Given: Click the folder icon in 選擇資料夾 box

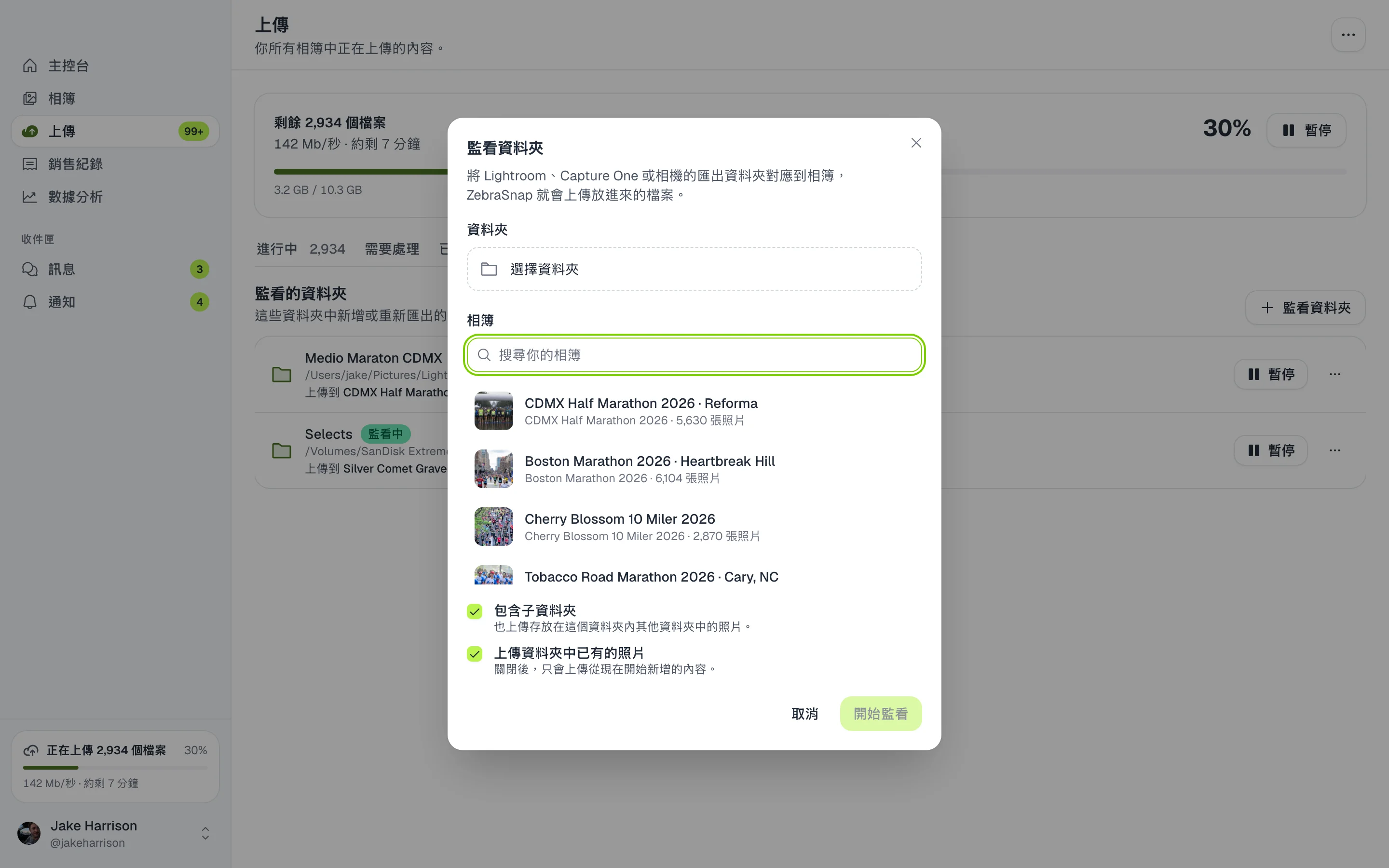Looking at the screenshot, I should [x=489, y=269].
